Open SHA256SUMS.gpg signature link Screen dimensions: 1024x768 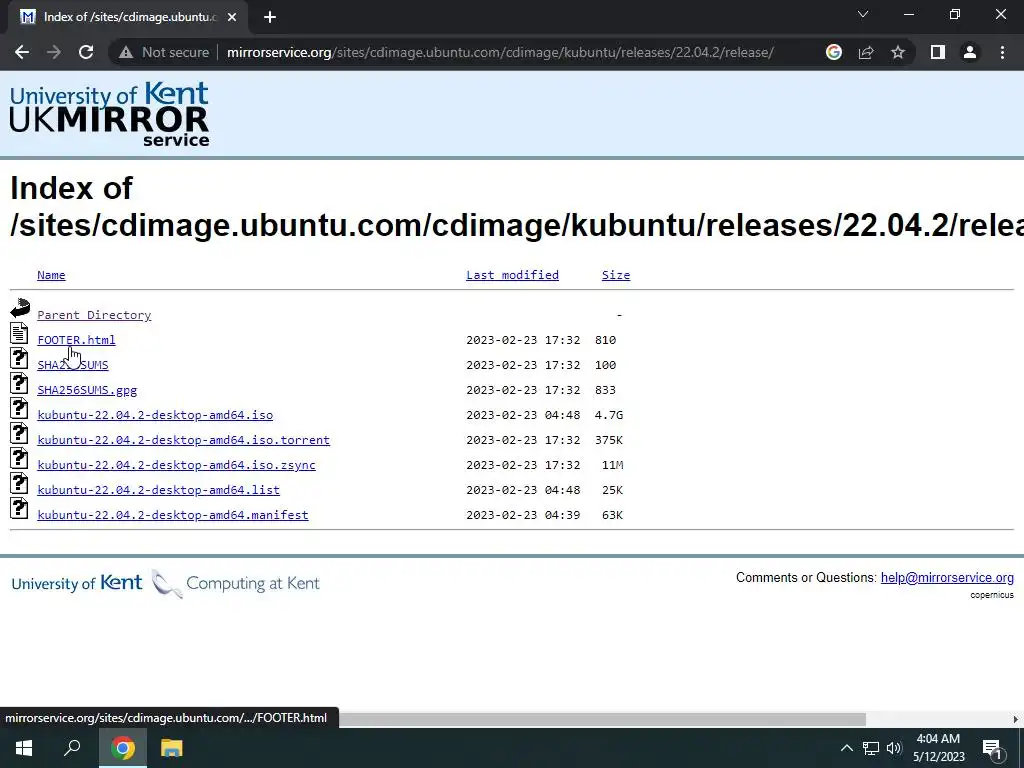(x=87, y=390)
